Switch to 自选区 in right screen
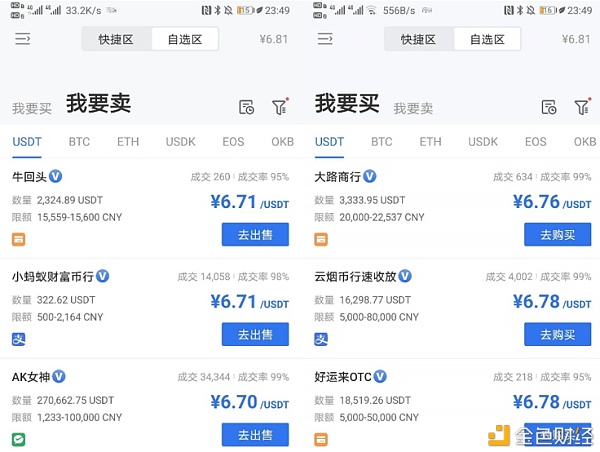Viewport: 600px width, 452px height. [488, 39]
